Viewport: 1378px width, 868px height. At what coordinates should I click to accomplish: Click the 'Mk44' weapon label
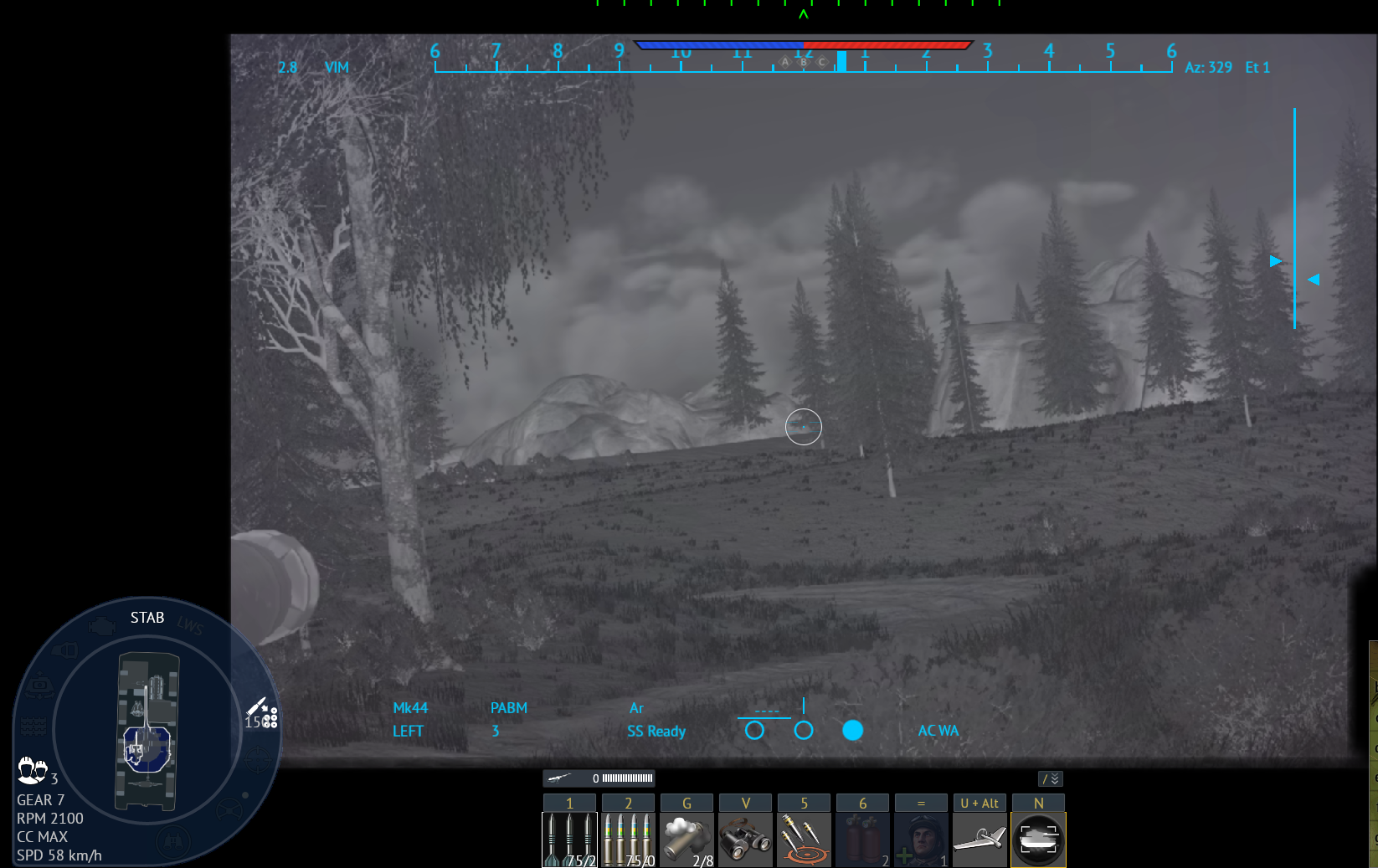410,708
